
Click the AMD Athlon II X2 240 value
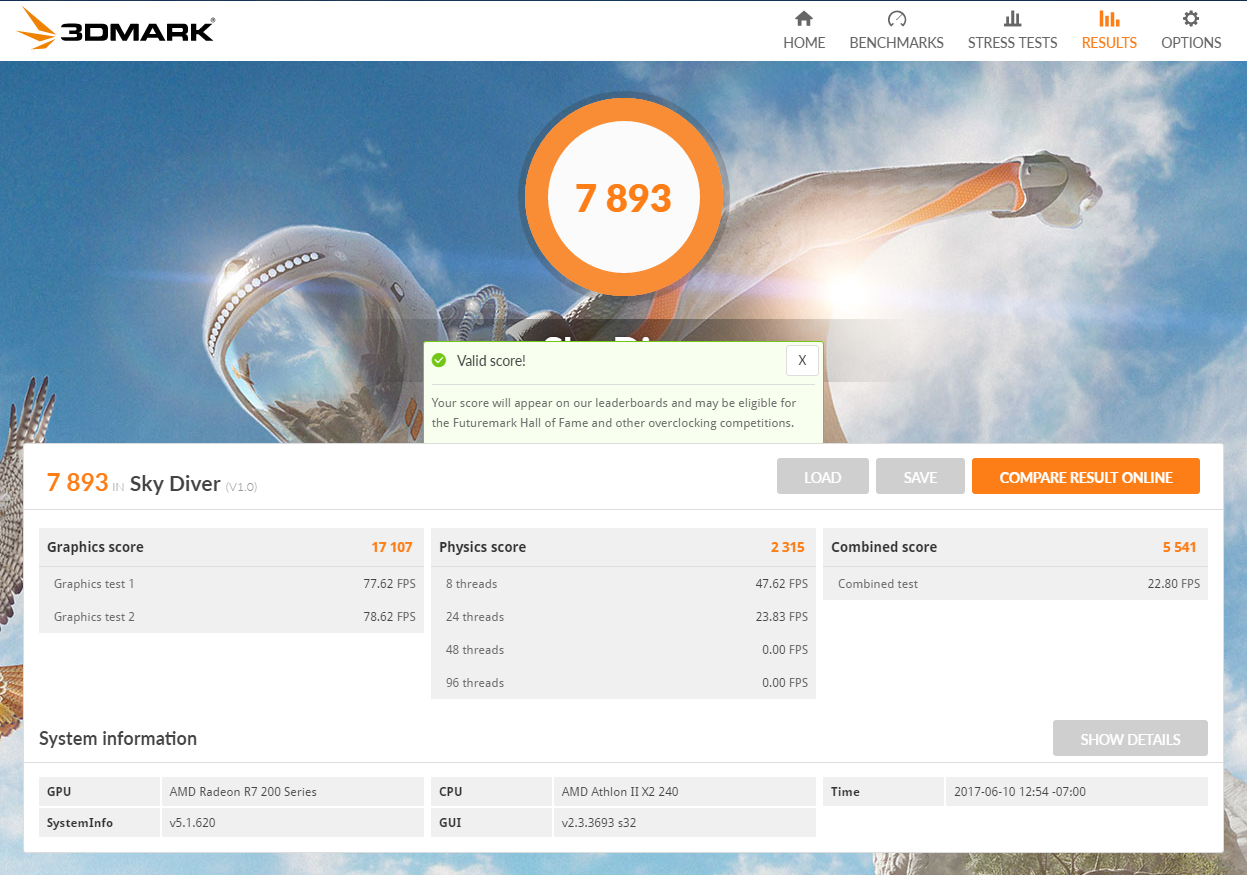[620, 792]
